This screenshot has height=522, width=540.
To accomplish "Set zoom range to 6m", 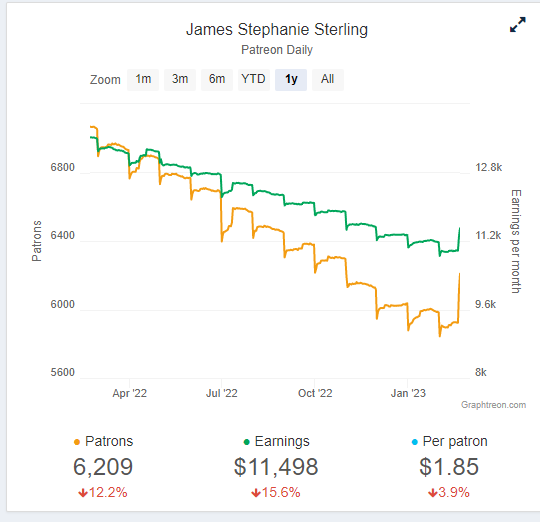I will (217, 80).
